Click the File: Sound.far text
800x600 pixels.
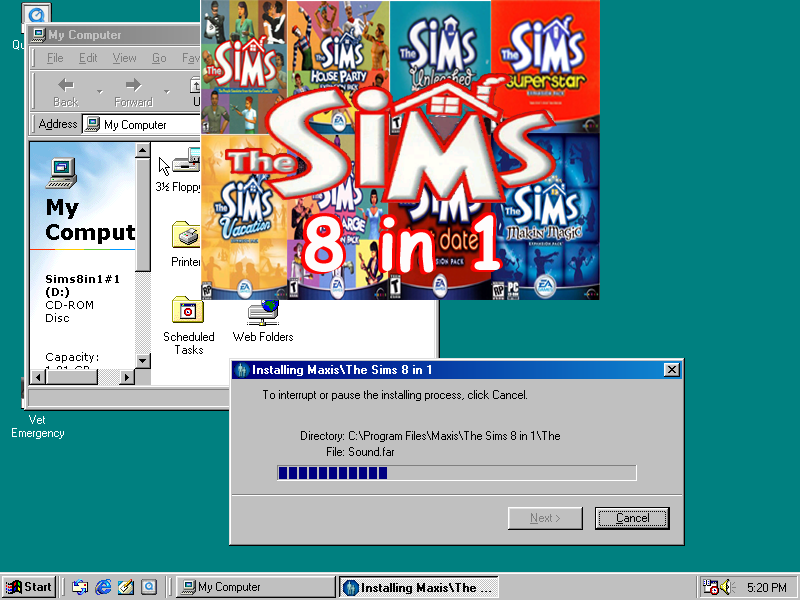click(360, 452)
